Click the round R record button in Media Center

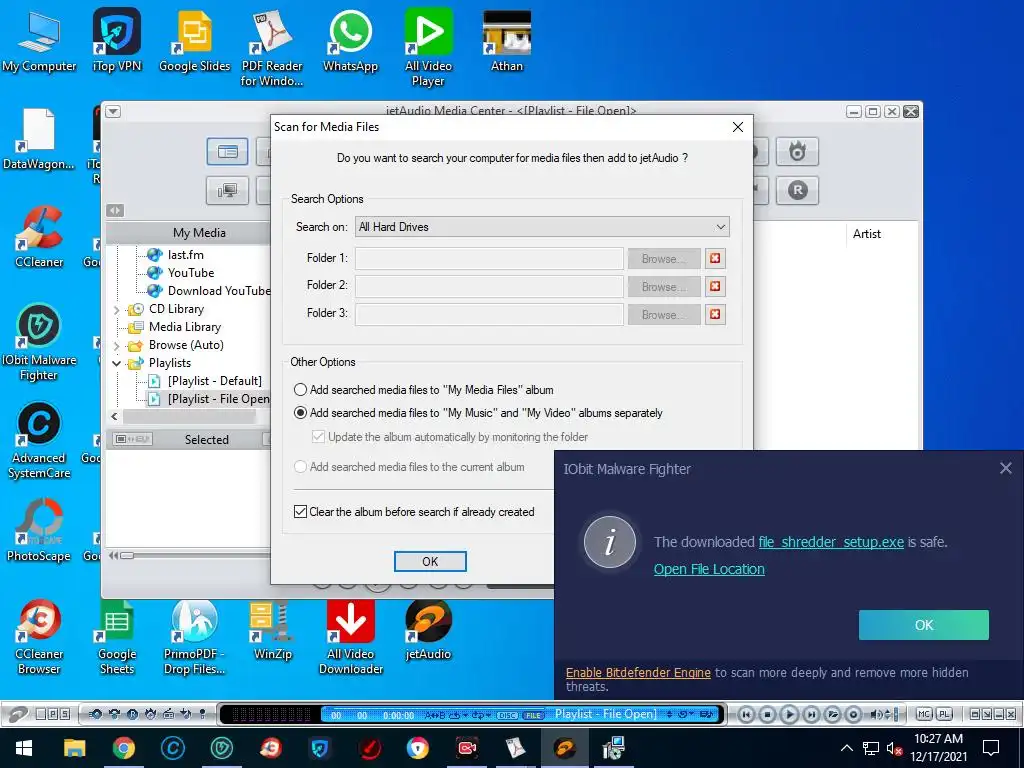click(797, 190)
